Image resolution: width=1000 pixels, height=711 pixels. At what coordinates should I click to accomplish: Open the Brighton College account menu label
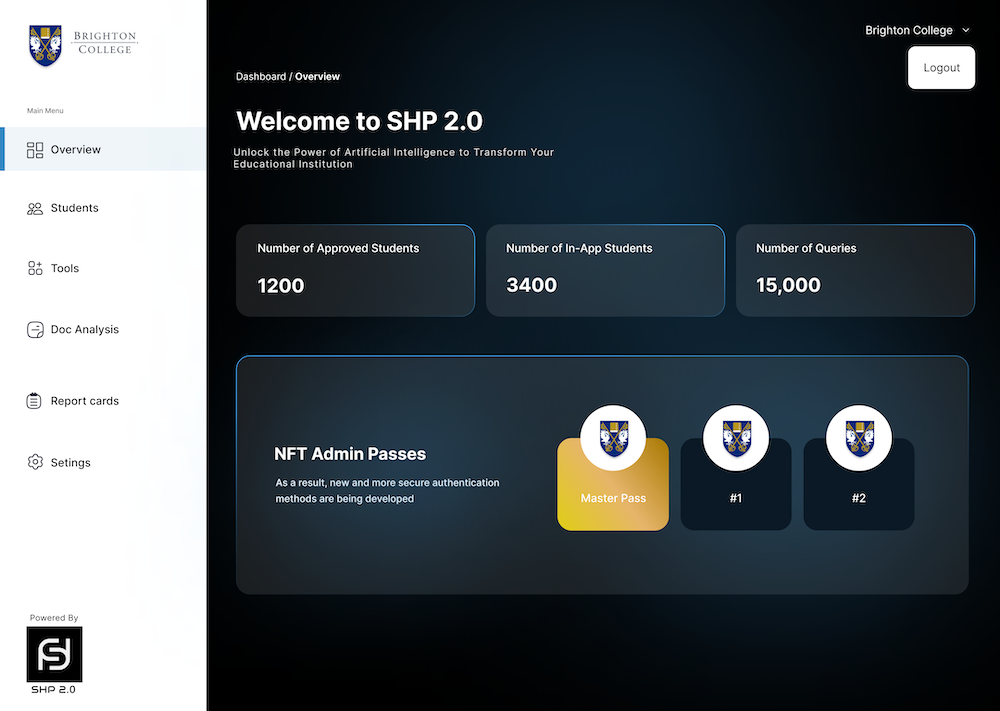(909, 31)
